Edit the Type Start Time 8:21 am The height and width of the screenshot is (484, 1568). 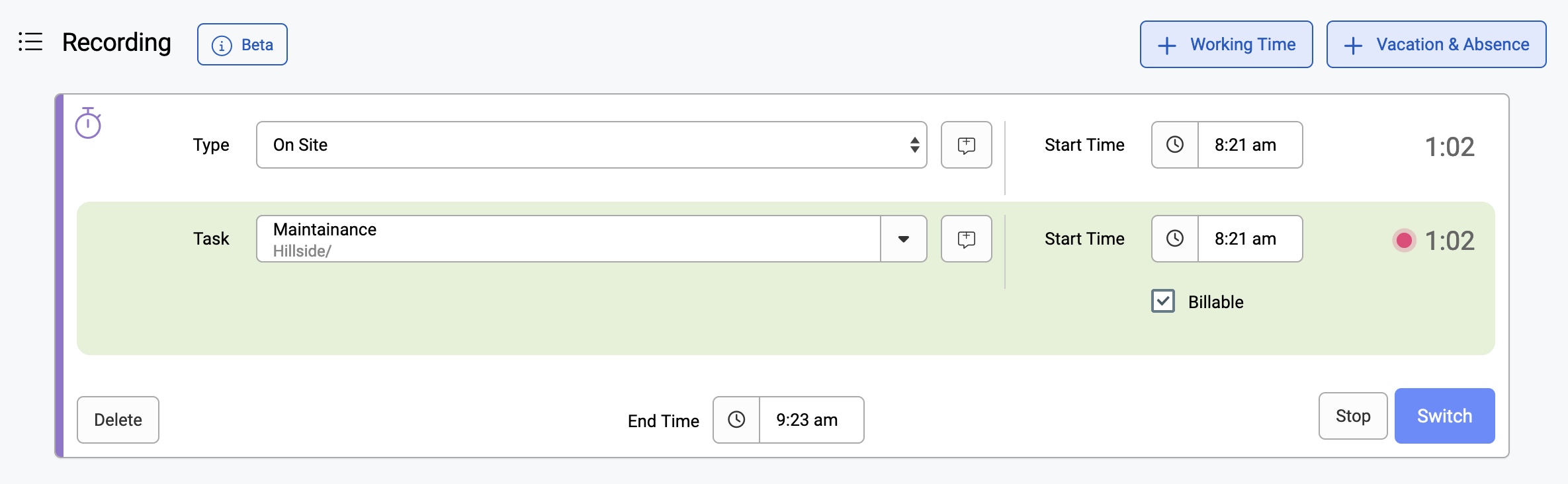(1250, 145)
